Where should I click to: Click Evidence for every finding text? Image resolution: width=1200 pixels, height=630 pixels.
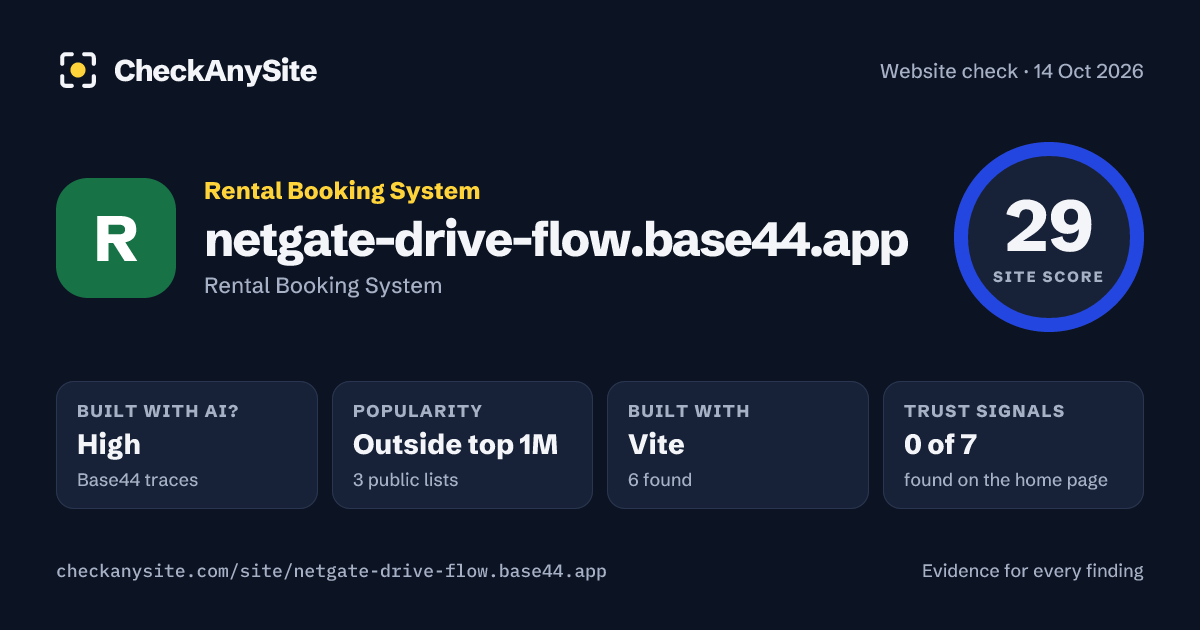(1032, 571)
